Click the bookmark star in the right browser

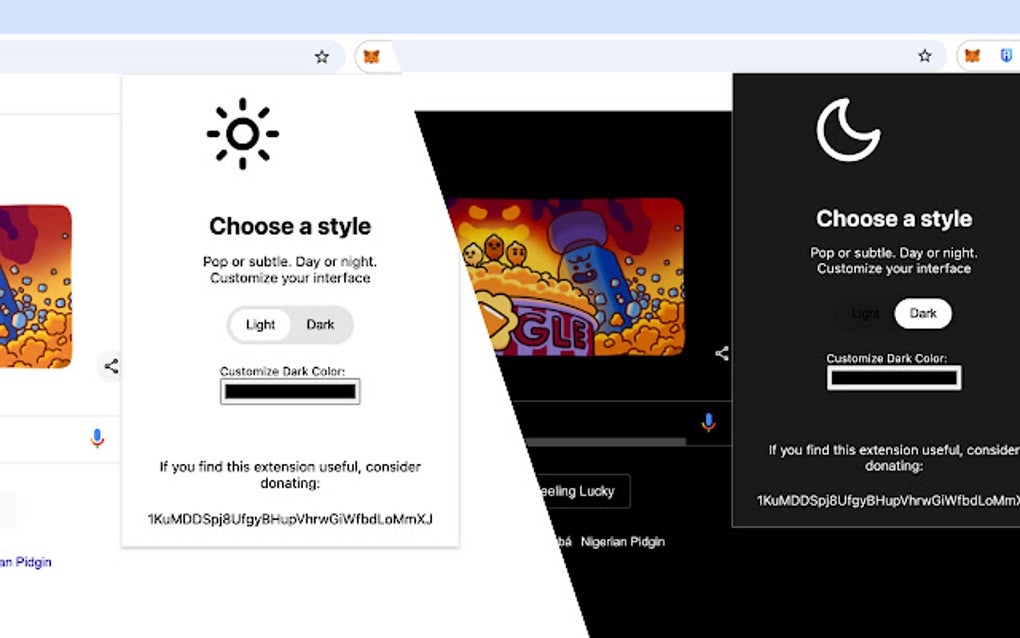point(924,56)
